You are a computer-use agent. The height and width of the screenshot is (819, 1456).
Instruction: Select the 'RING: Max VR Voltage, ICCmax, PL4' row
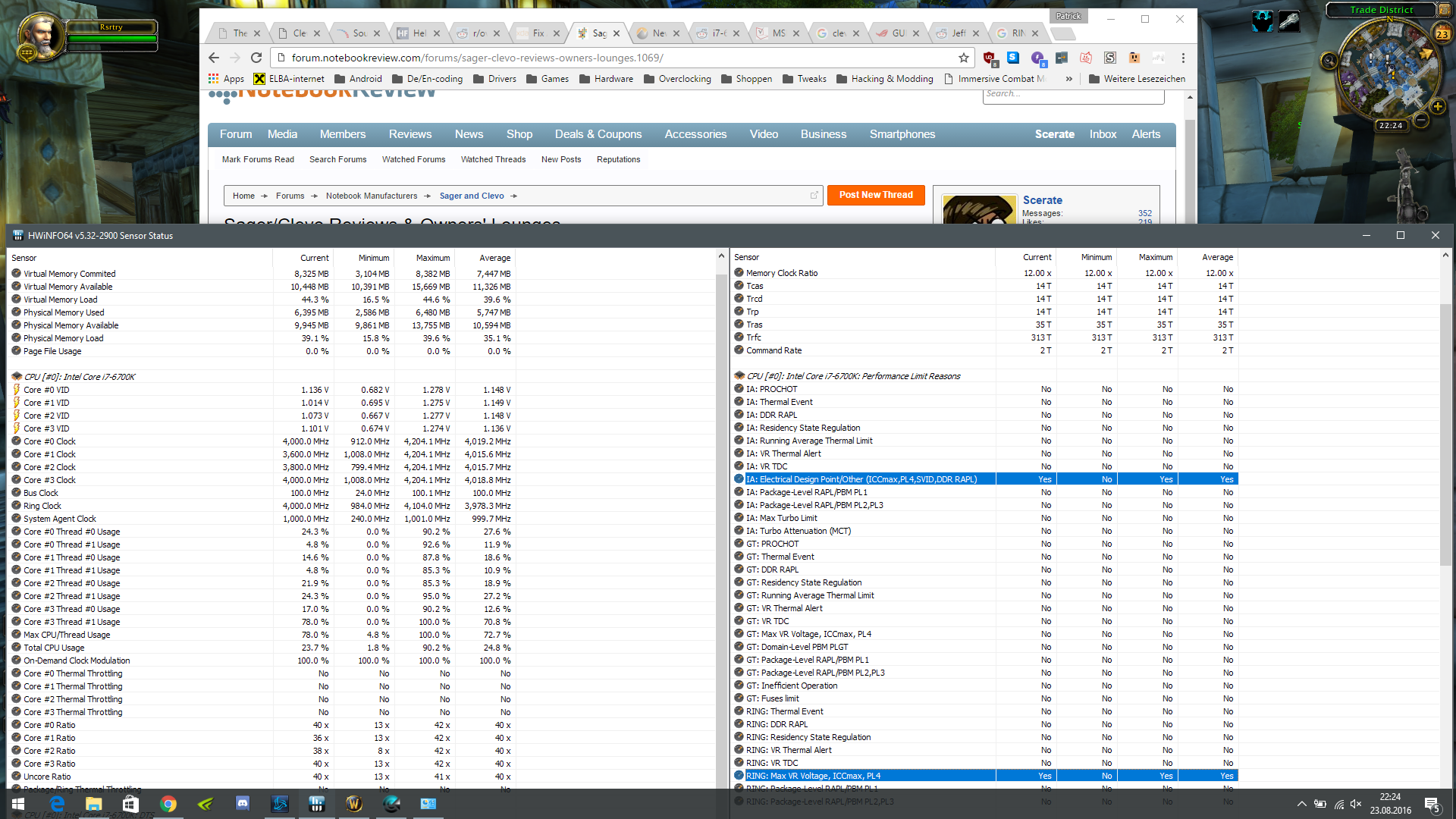coord(985,776)
